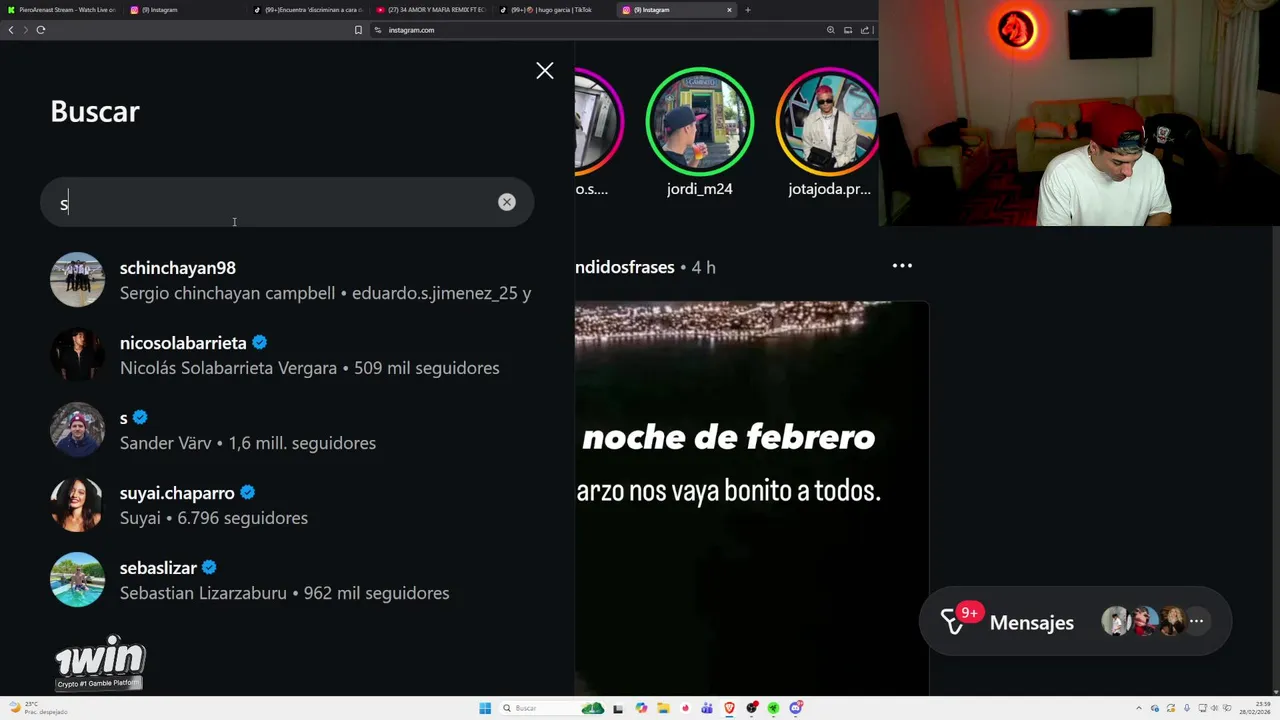
Task: Switch to hugo garcia TikTok tab
Action: [553, 10]
